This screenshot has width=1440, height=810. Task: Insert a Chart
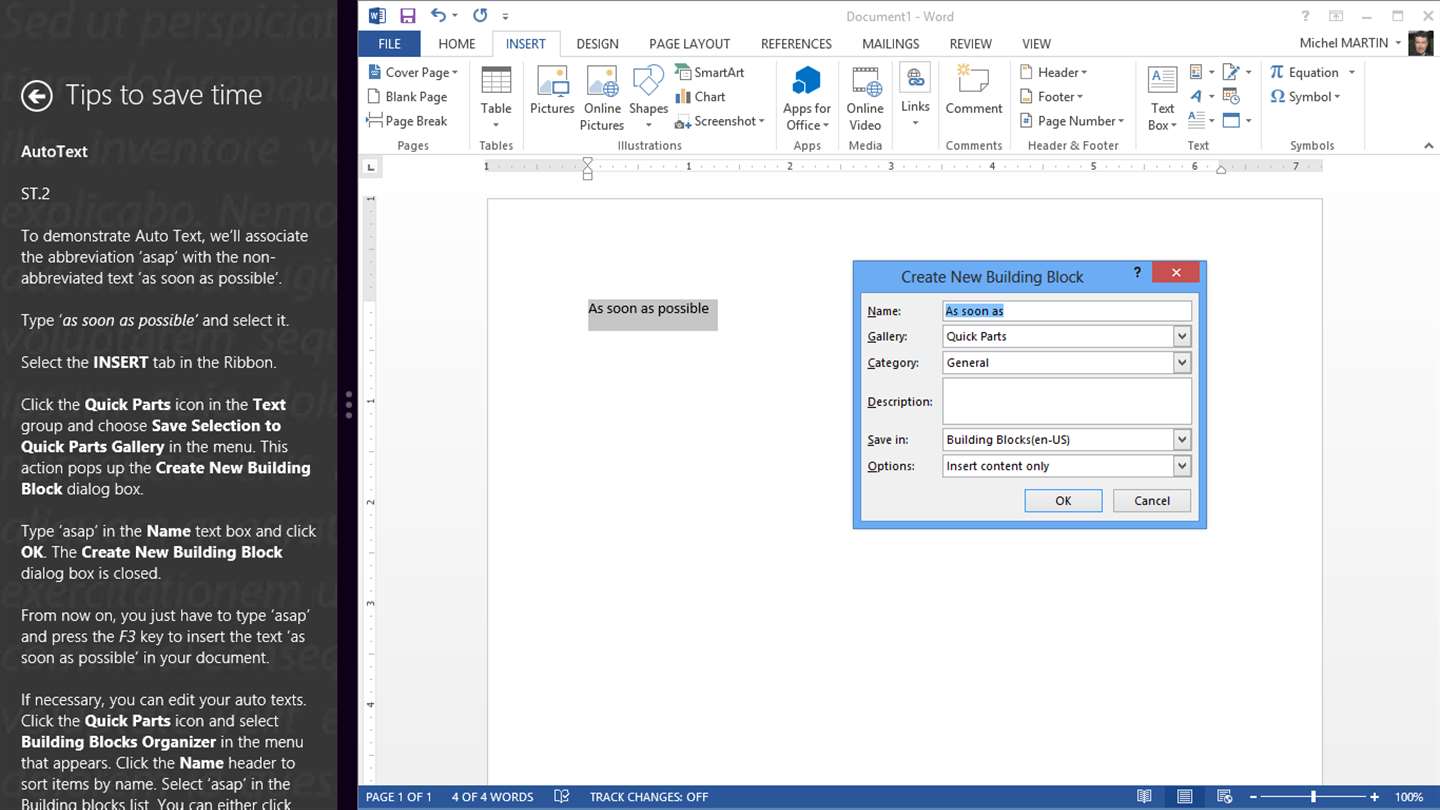(700, 97)
